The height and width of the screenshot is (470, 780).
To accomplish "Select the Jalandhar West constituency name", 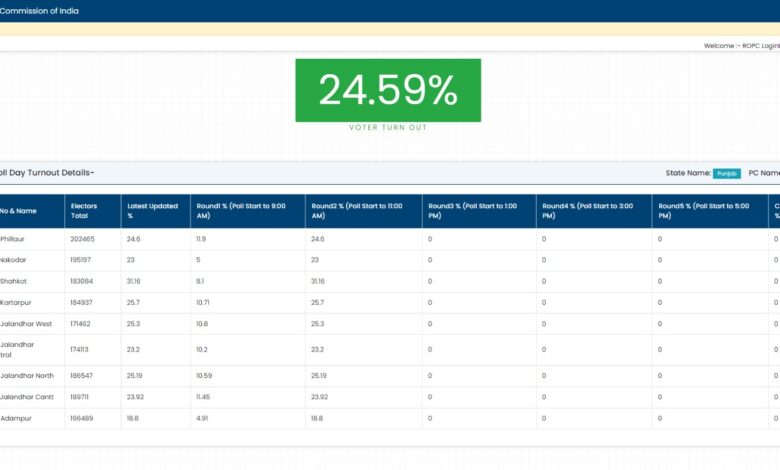I will tap(26, 323).
